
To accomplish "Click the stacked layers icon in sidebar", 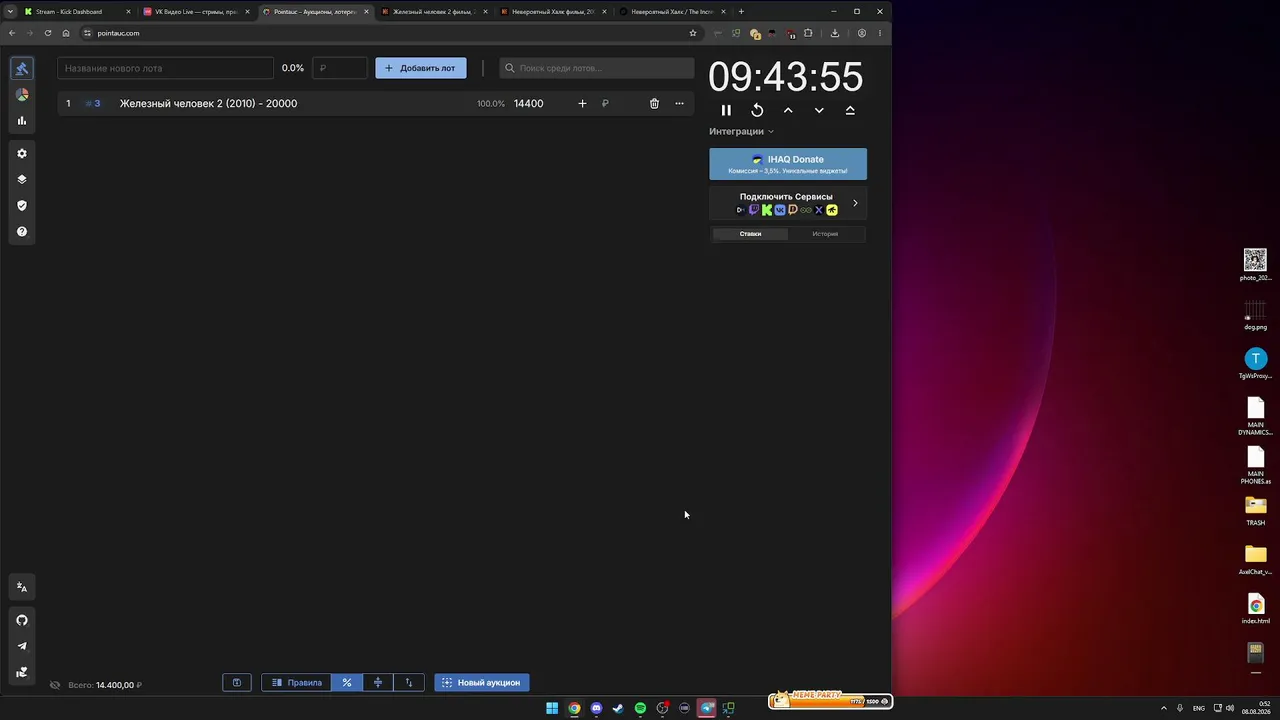I will [22, 180].
